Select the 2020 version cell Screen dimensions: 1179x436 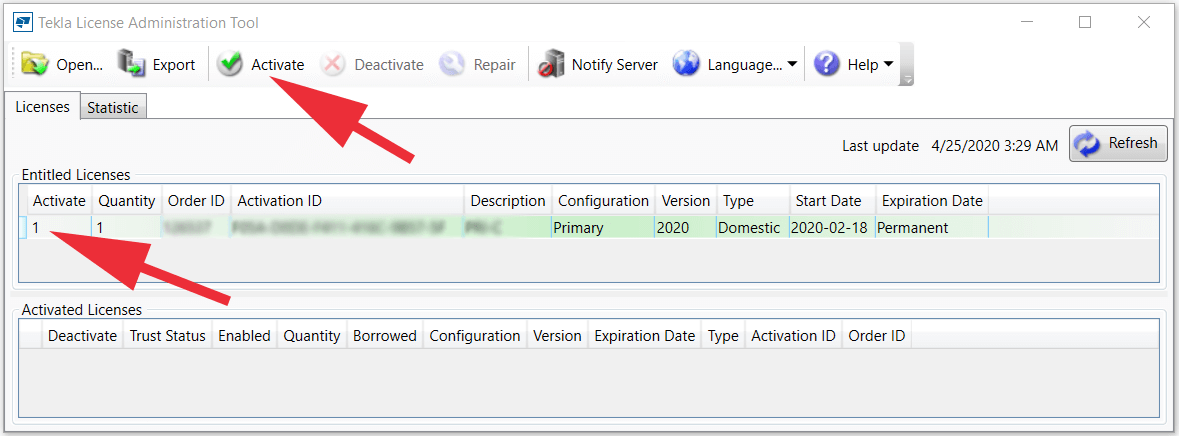click(x=686, y=227)
